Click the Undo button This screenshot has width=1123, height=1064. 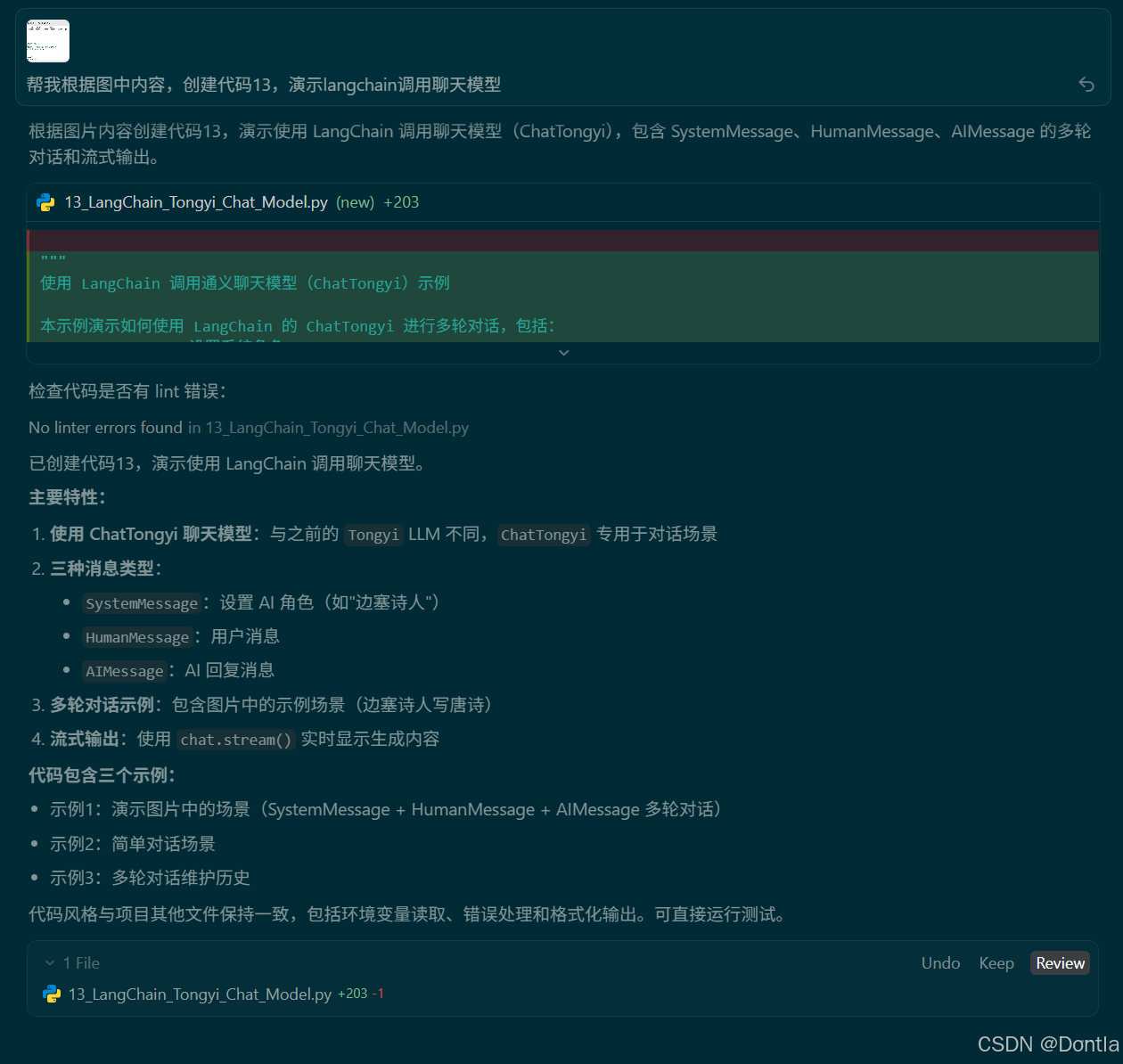pos(940,962)
